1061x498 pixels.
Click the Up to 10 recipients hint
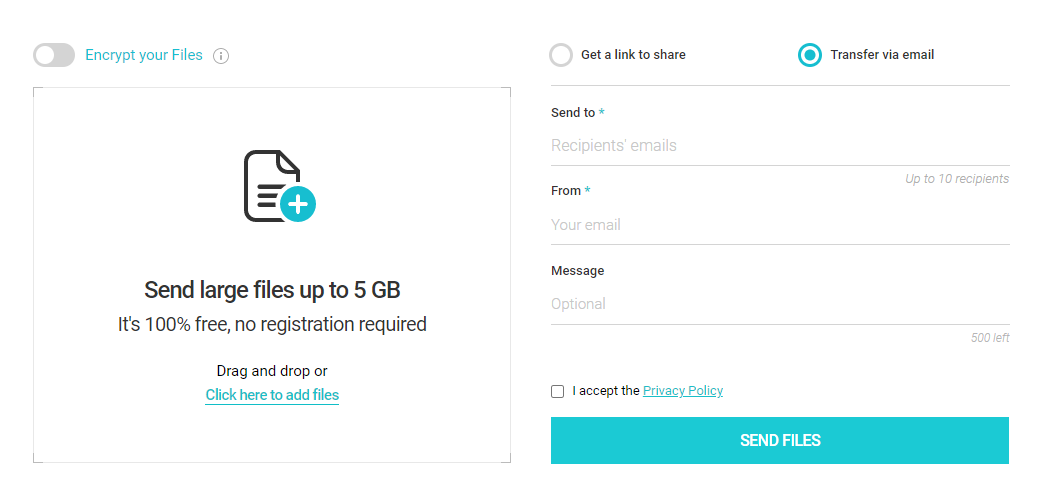(957, 179)
